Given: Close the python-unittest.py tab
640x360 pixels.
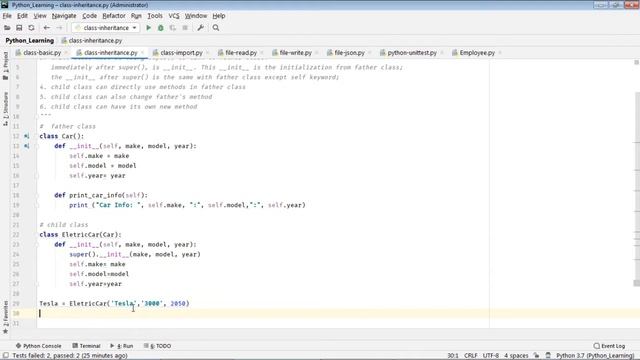Looking at the screenshot, I should tap(442, 53).
